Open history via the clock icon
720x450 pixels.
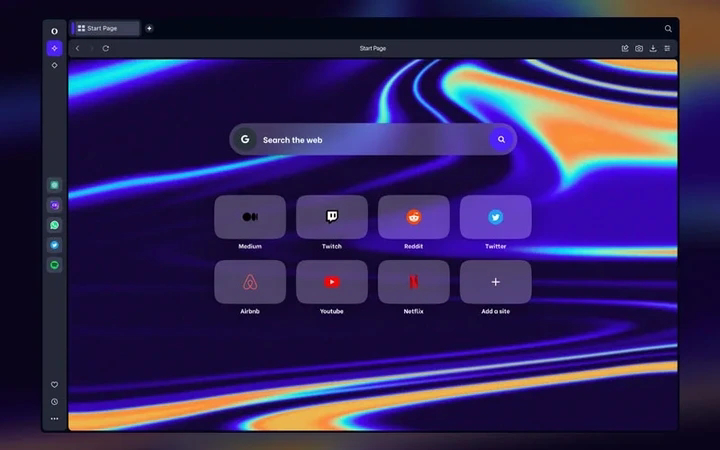point(54,402)
